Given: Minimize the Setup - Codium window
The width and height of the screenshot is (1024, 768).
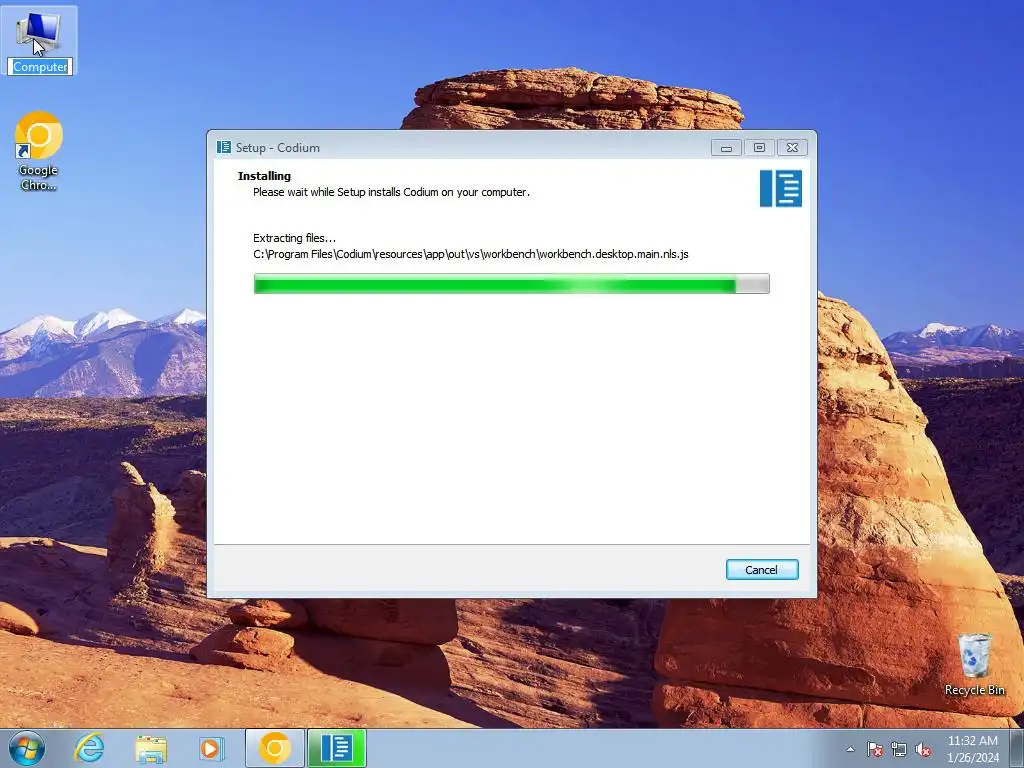Looking at the screenshot, I should [726, 148].
